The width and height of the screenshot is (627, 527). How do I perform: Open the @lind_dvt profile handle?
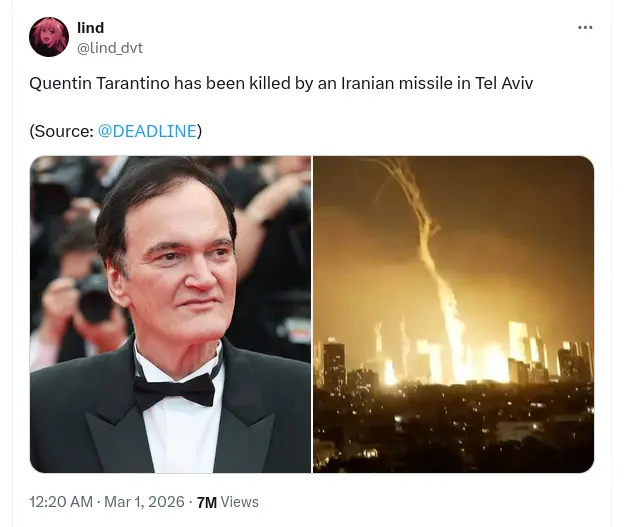click(109, 47)
